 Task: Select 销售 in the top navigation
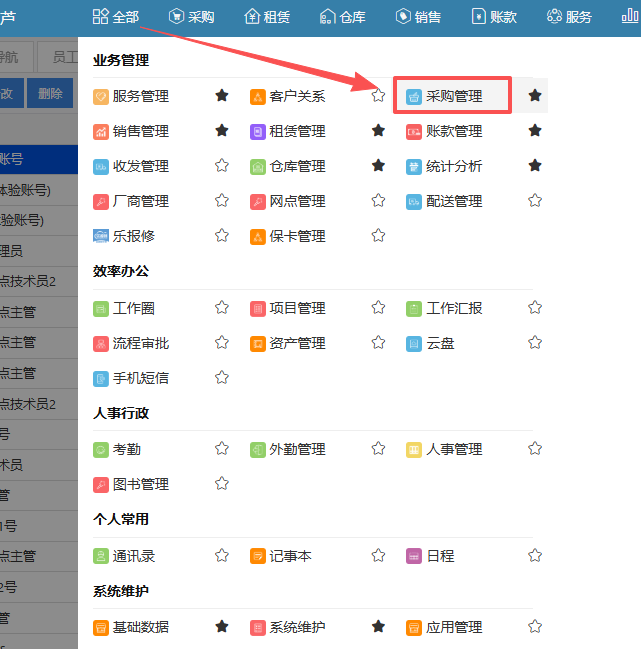pyautogui.click(x=418, y=16)
